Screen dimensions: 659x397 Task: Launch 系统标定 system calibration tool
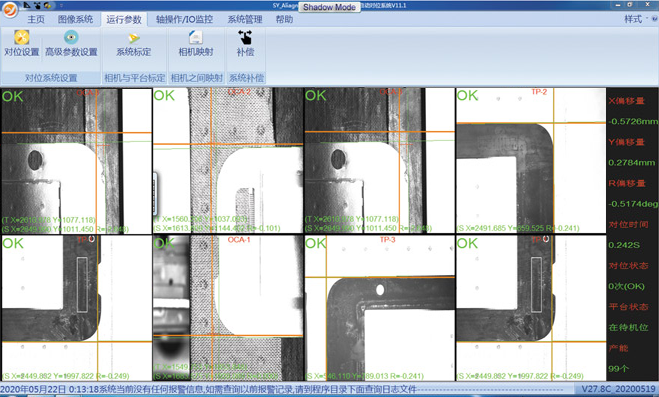(x=134, y=44)
